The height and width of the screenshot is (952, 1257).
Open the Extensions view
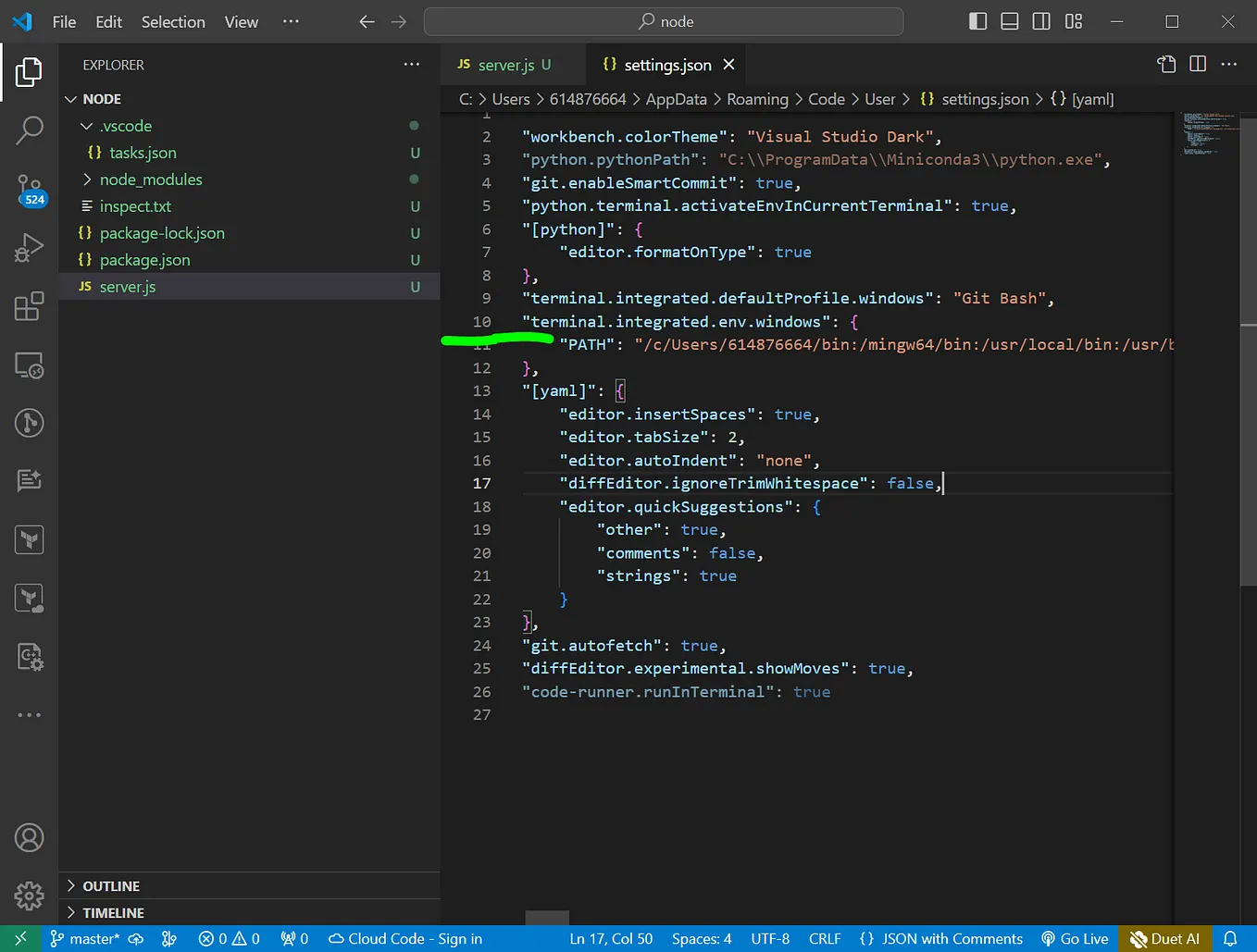(x=30, y=306)
